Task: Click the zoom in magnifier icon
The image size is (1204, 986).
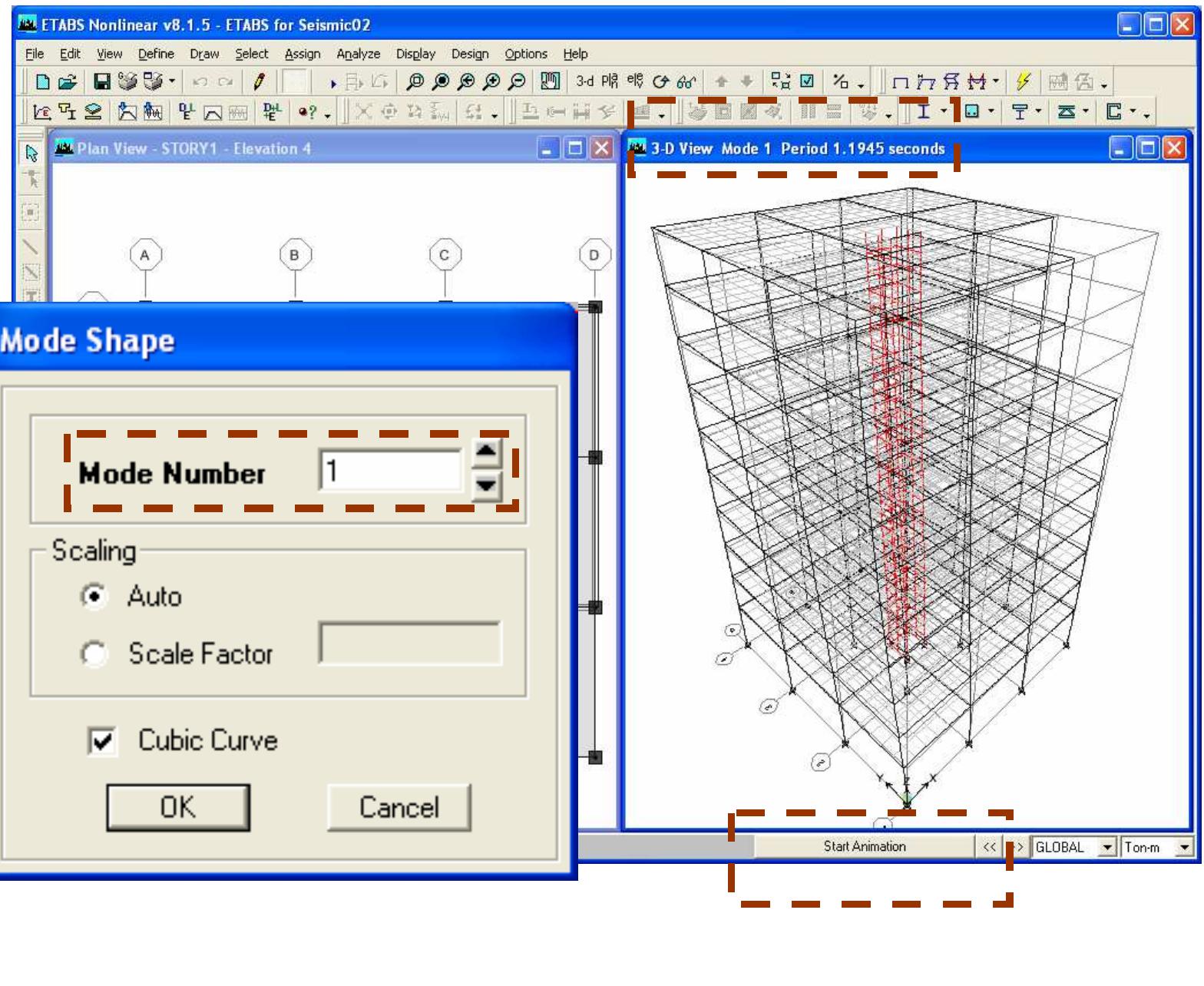Action: point(492,81)
